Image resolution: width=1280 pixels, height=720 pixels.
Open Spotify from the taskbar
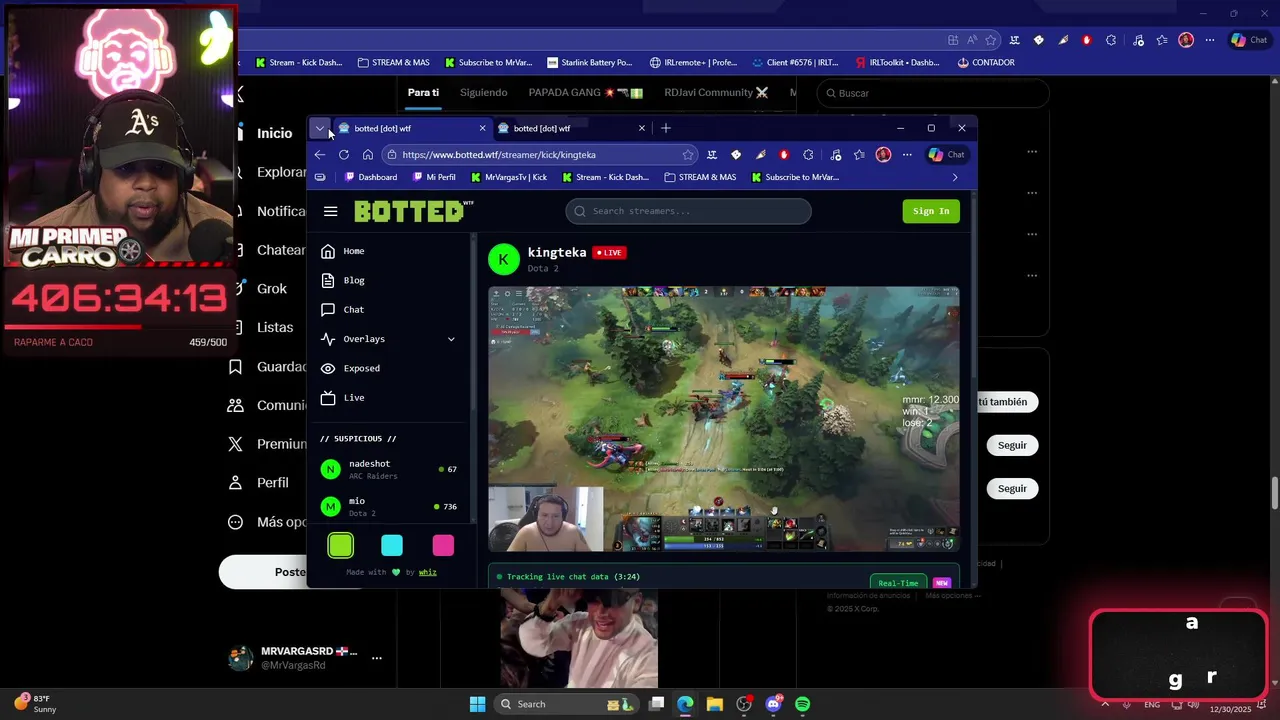(802, 704)
